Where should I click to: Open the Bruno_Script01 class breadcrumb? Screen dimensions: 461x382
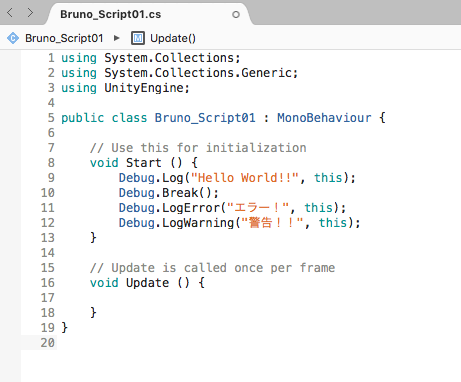[x=64, y=38]
